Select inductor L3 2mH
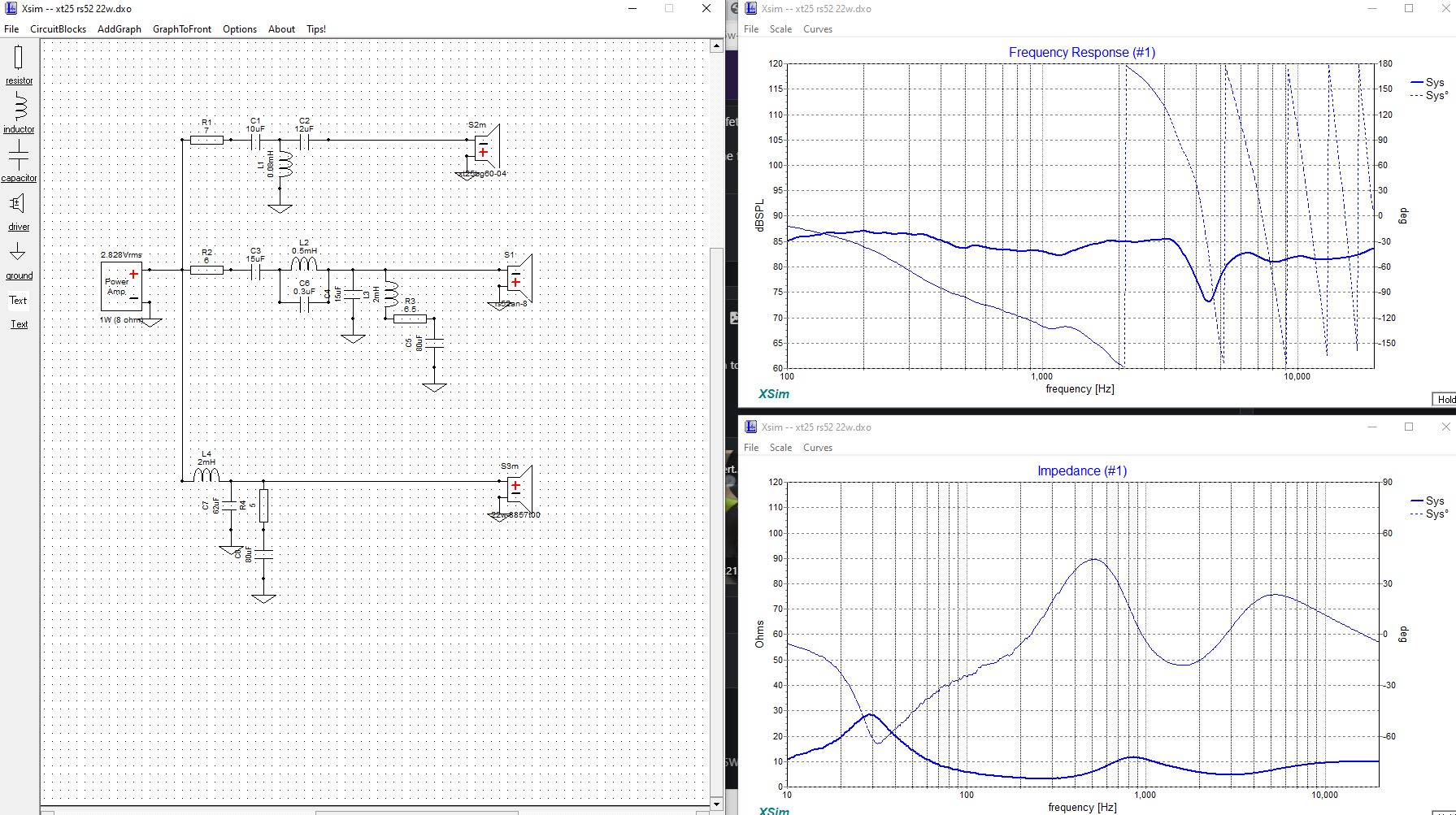This screenshot has height=815, width=1456. [390, 294]
